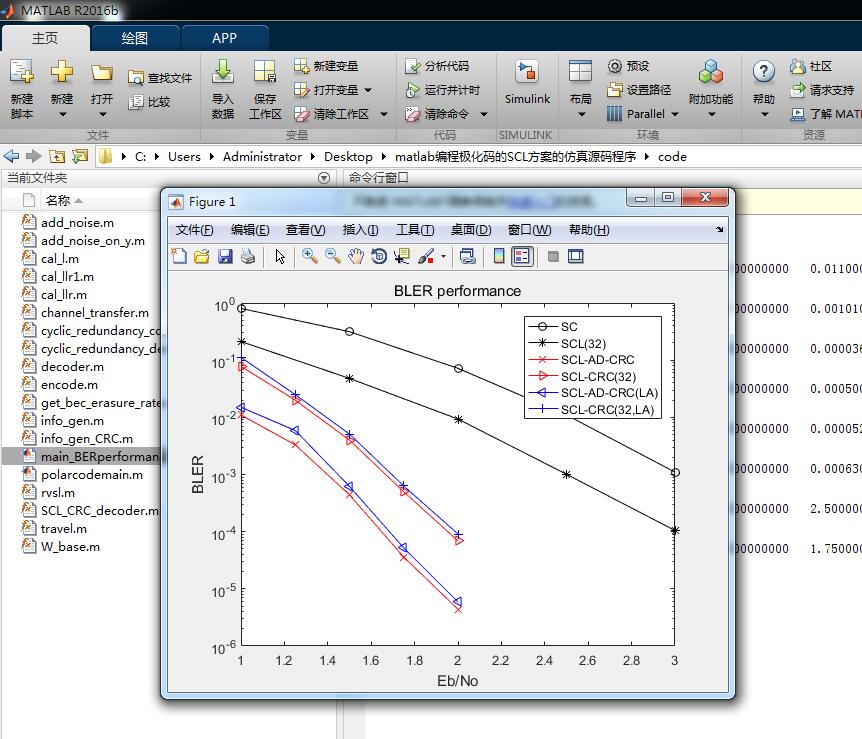The width and height of the screenshot is (862, 739).
Task: Click the Import Data (导入数据) icon
Action: 223,72
